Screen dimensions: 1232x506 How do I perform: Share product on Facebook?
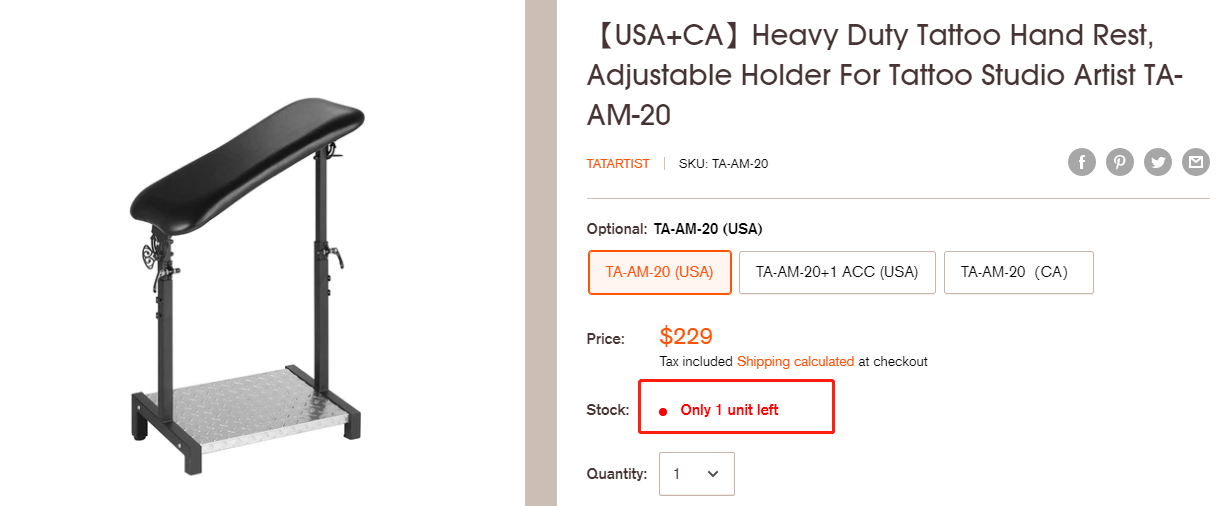pos(1082,162)
